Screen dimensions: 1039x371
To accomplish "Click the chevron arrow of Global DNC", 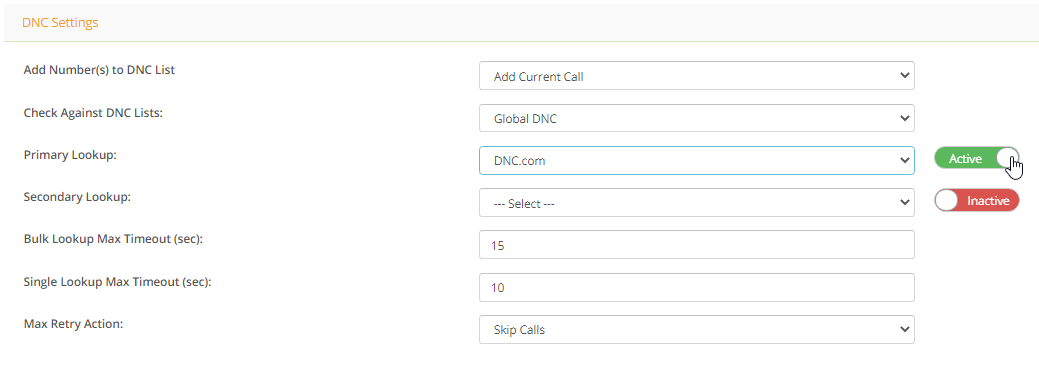I will (904, 119).
